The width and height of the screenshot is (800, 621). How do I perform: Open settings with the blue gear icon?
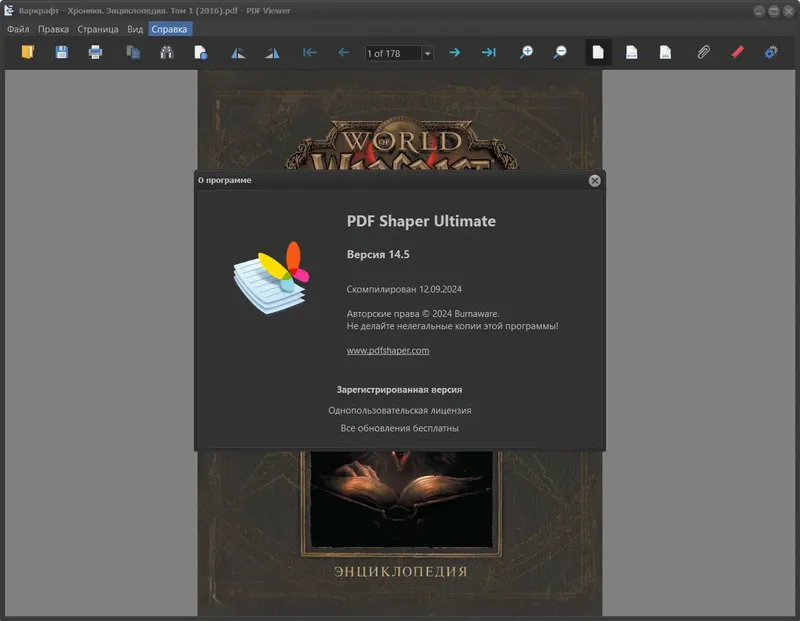tap(771, 52)
